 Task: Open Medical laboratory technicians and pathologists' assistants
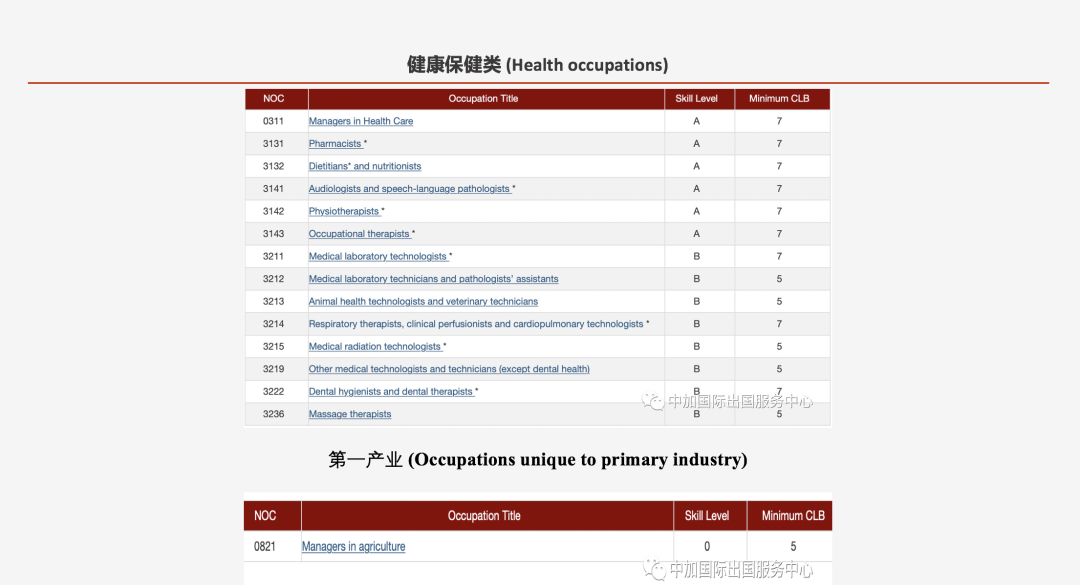(x=433, y=279)
